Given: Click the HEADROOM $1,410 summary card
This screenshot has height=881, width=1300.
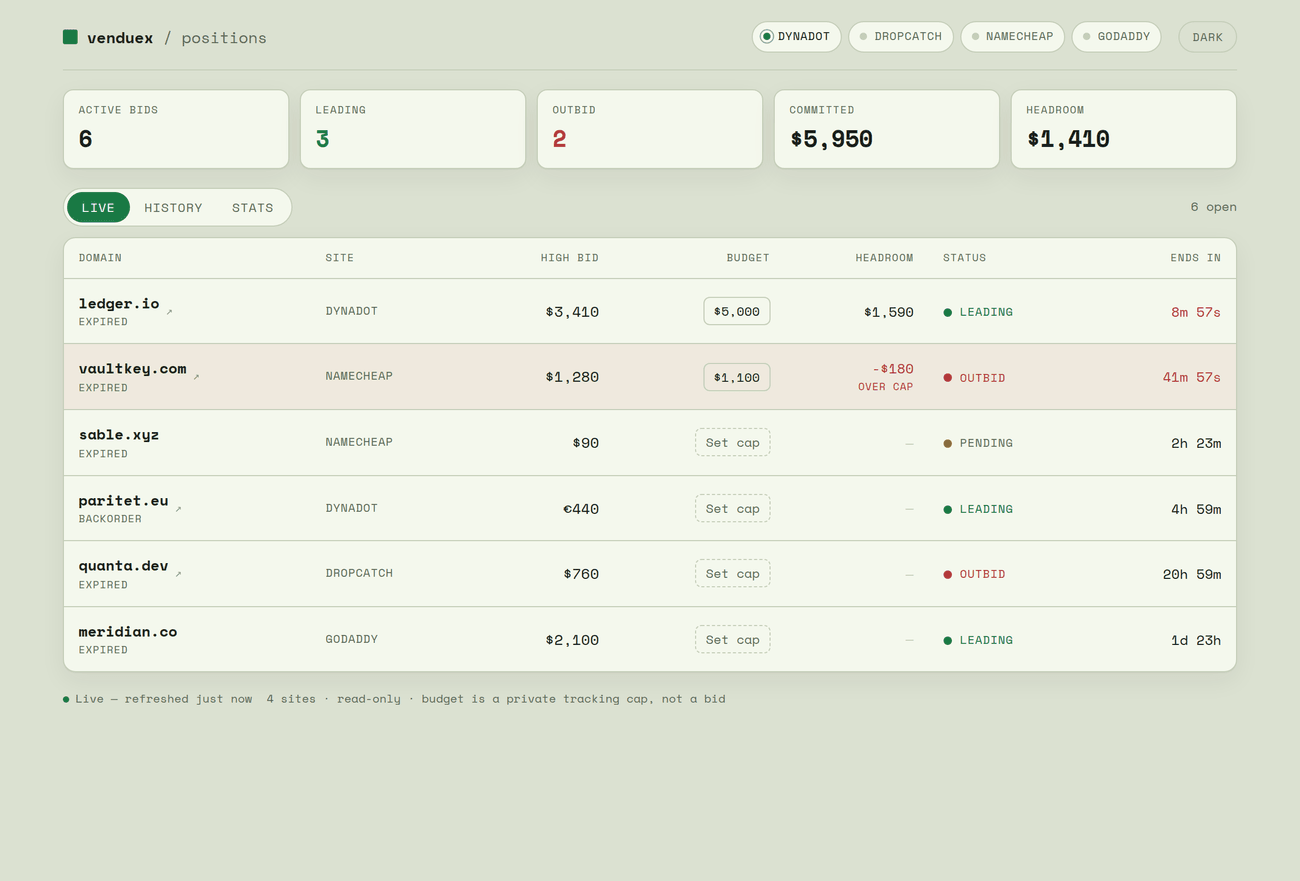Looking at the screenshot, I should click(x=1124, y=129).
